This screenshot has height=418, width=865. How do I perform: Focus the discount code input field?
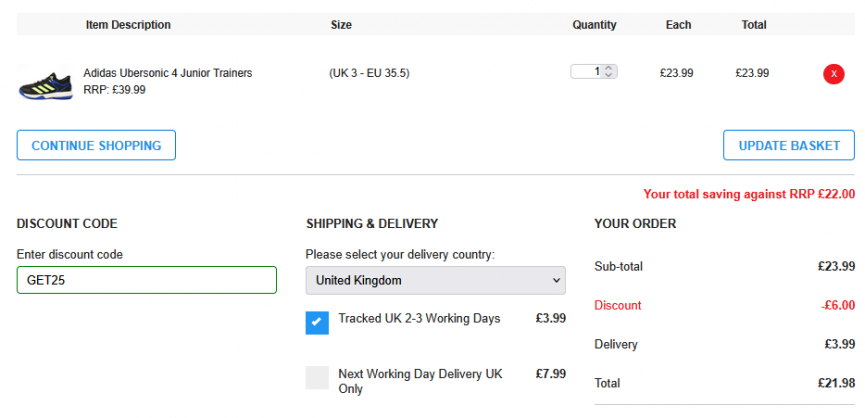pos(146,280)
